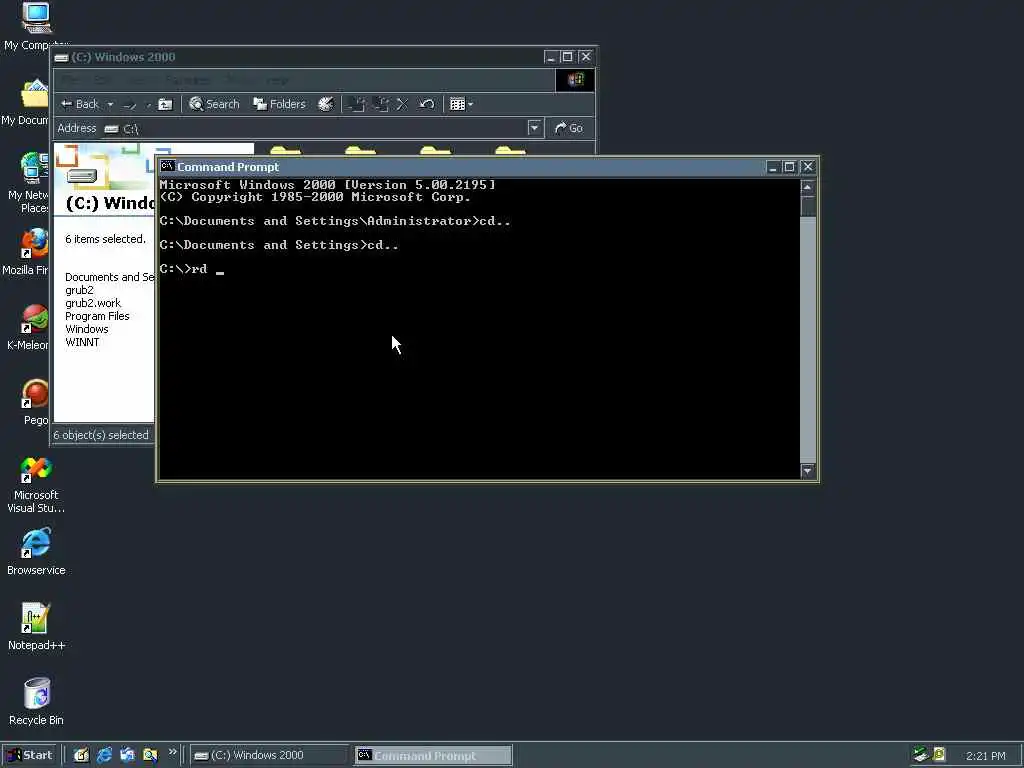Viewport: 1024px width, 768px height.
Task: Click the Windows logo throbber in Explorer
Action: click(x=575, y=80)
